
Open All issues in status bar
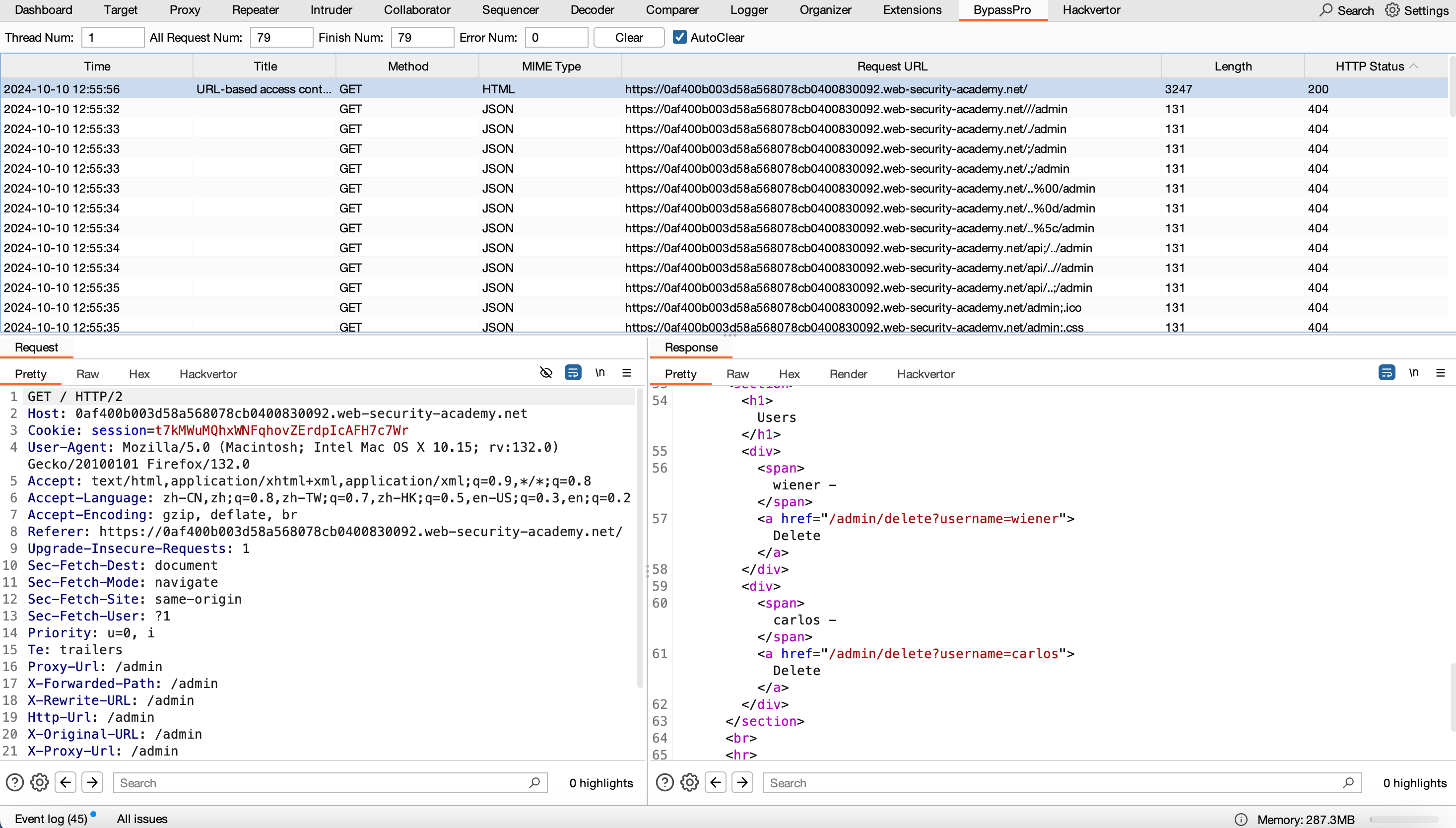pyautogui.click(x=142, y=819)
